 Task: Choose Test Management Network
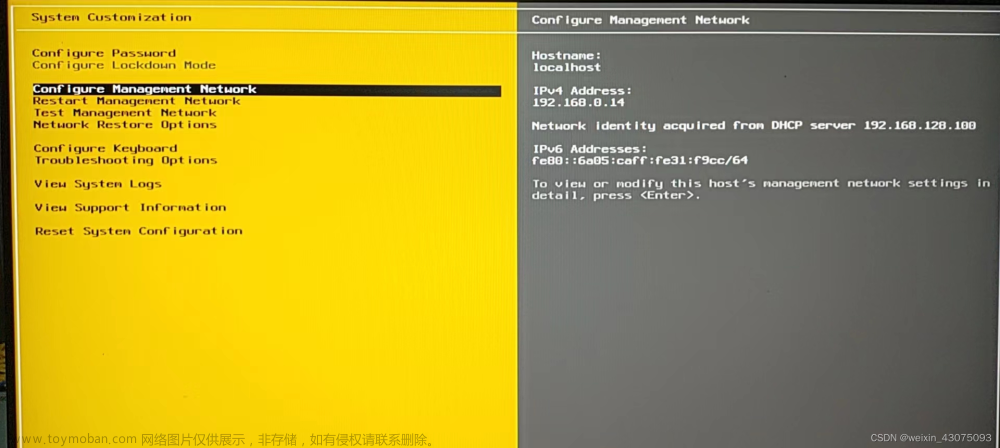click(125, 113)
